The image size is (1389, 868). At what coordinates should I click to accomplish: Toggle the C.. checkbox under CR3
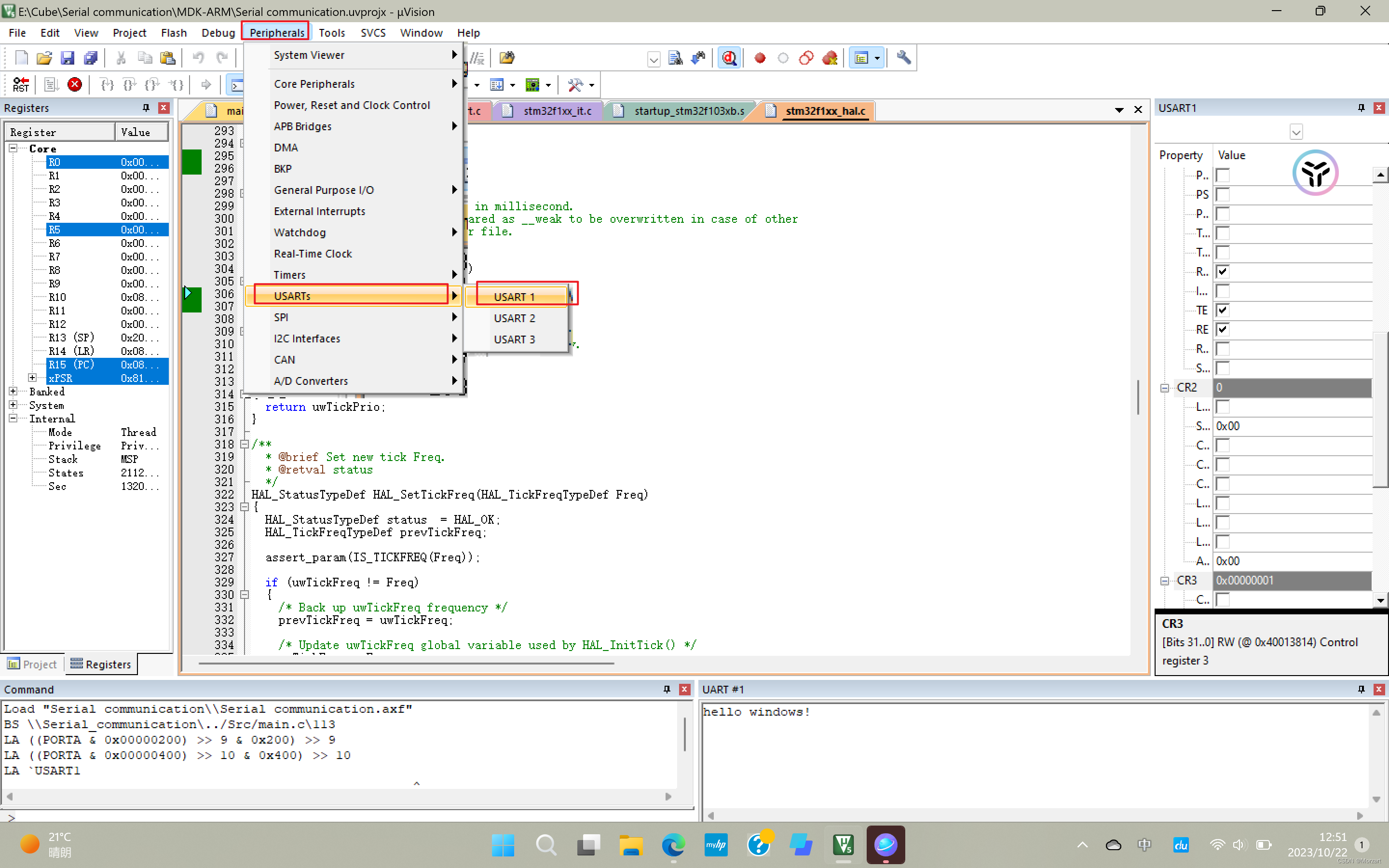coord(1223,599)
